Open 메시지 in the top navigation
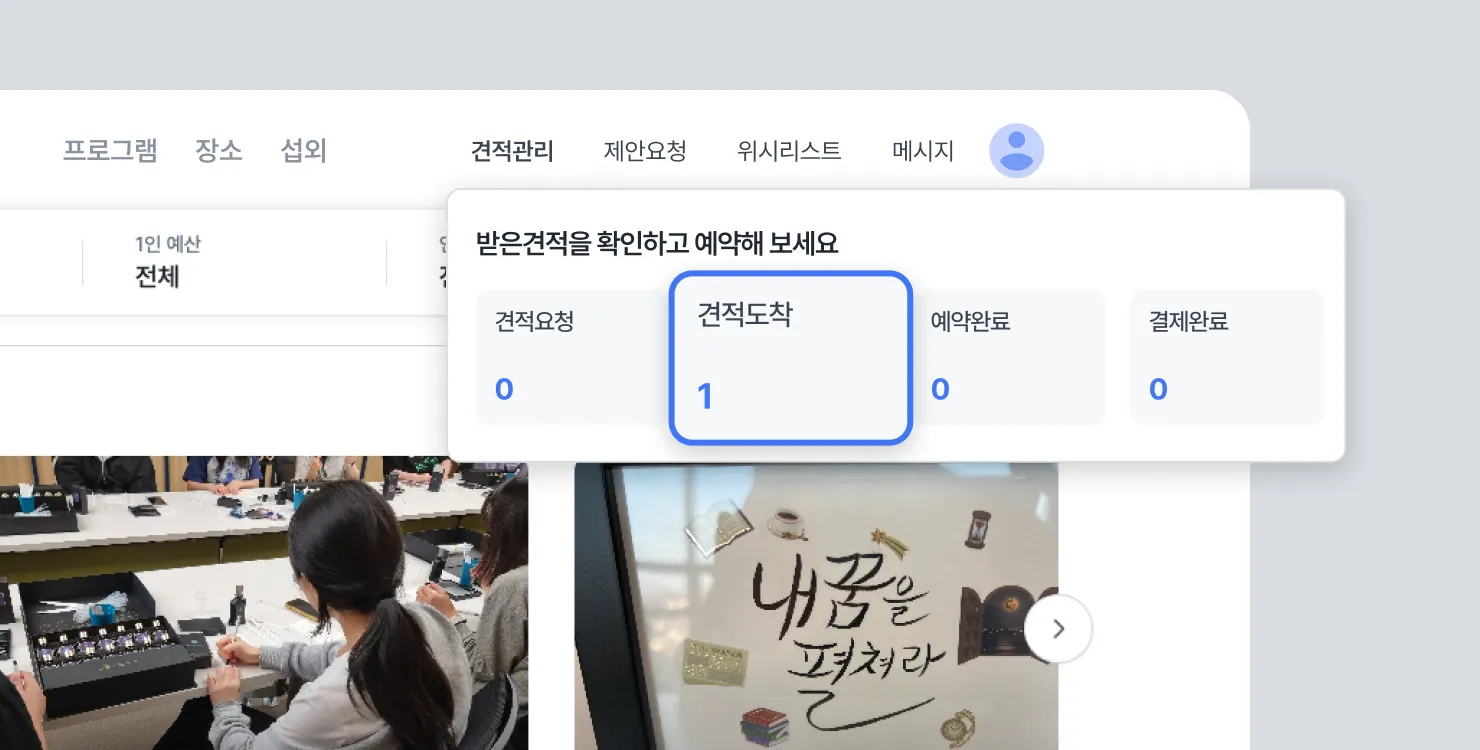This screenshot has height=750, width=1480. pyautogui.click(x=922, y=151)
